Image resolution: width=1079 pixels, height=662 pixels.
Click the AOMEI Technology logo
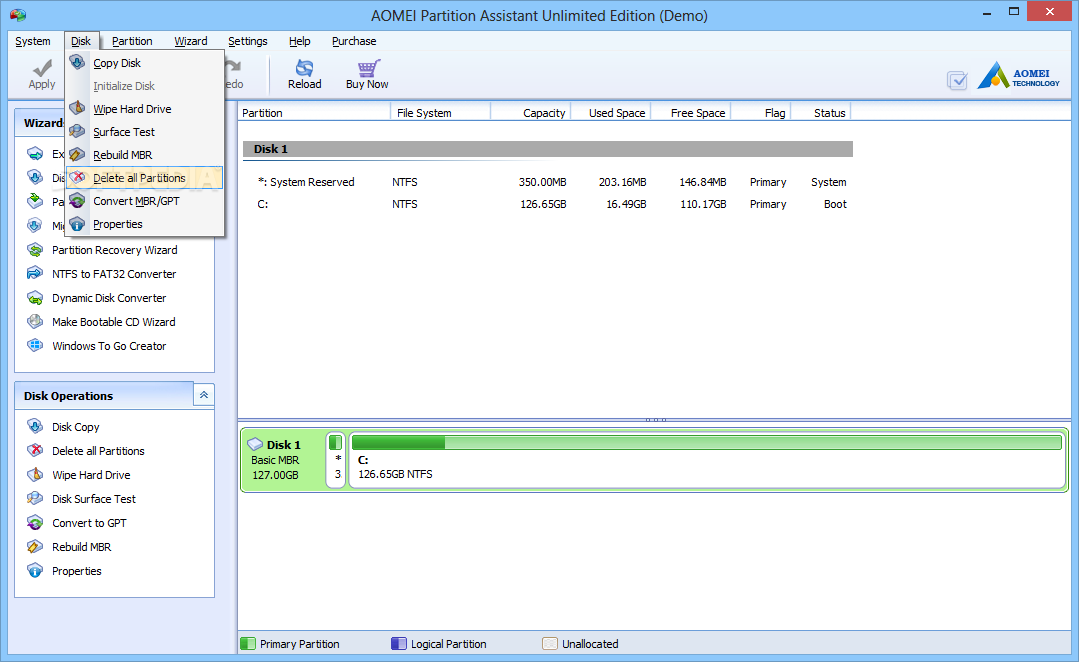tap(1018, 76)
